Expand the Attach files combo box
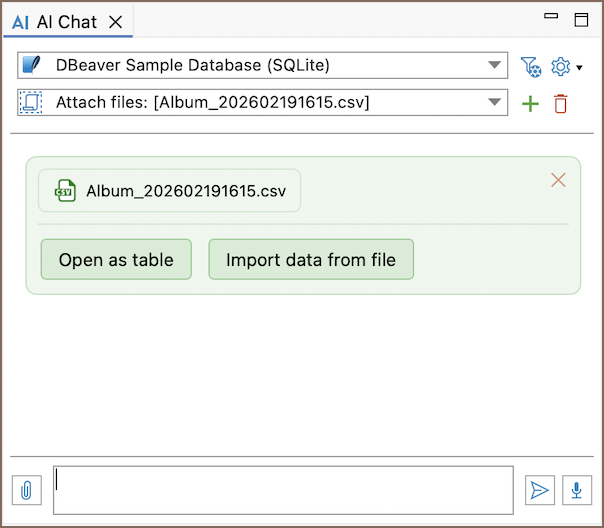 click(x=494, y=102)
